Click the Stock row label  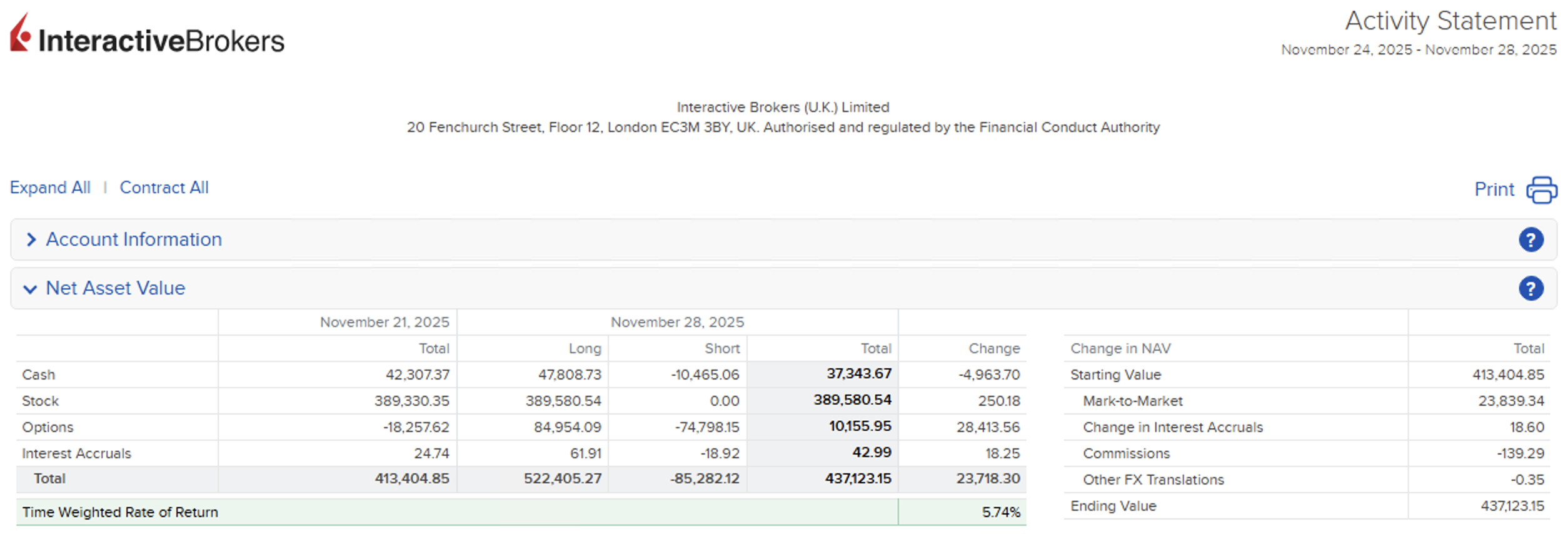[x=40, y=401]
